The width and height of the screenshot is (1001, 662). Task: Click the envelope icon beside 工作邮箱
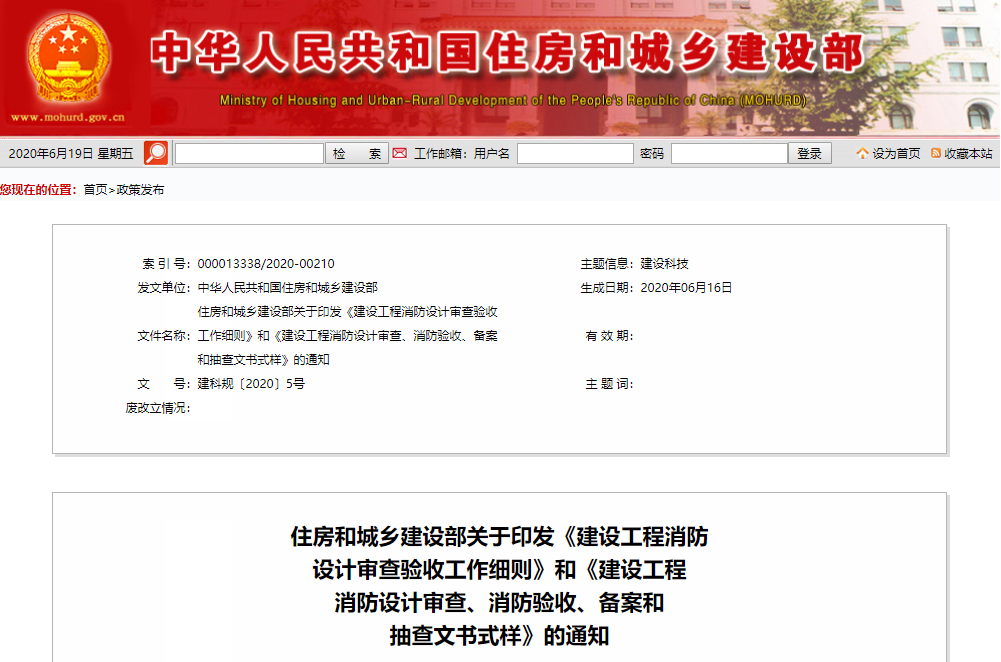point(400,153)
